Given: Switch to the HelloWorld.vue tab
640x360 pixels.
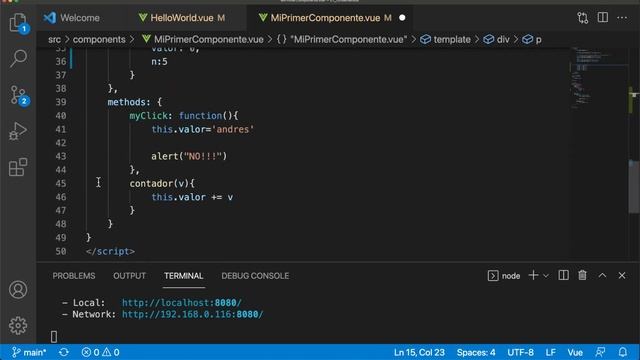Looking at the screenshot, I should 182,18.
